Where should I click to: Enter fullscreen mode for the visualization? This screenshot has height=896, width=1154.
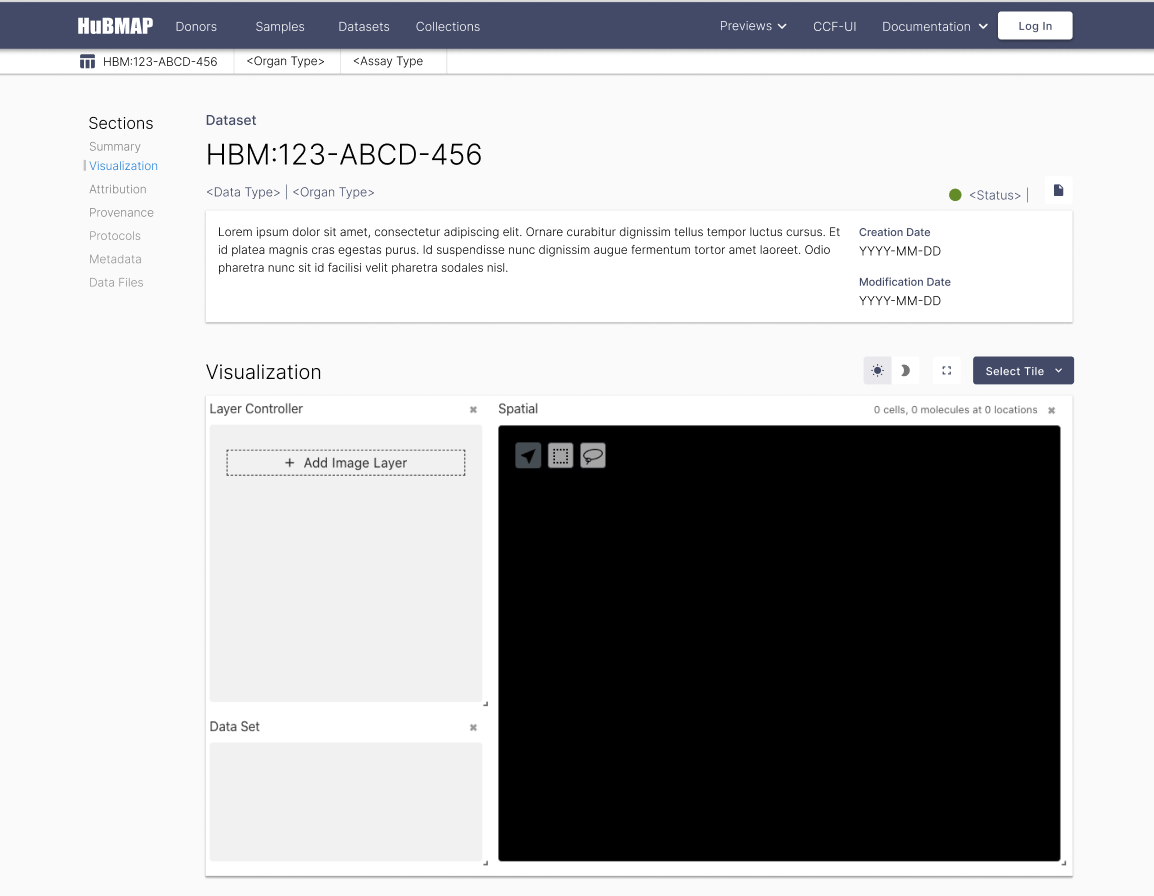946,370
